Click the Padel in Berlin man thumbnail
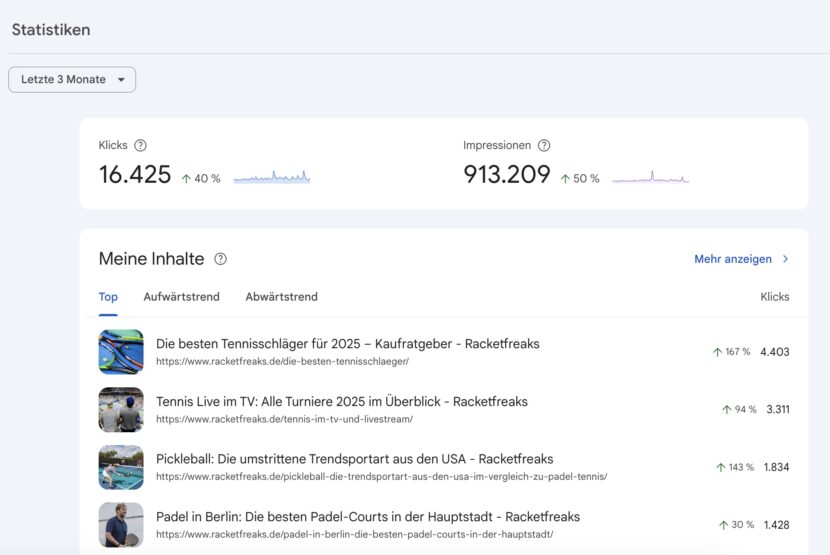The width and height of the screenshot is (830, 555). tap(121, 525)
